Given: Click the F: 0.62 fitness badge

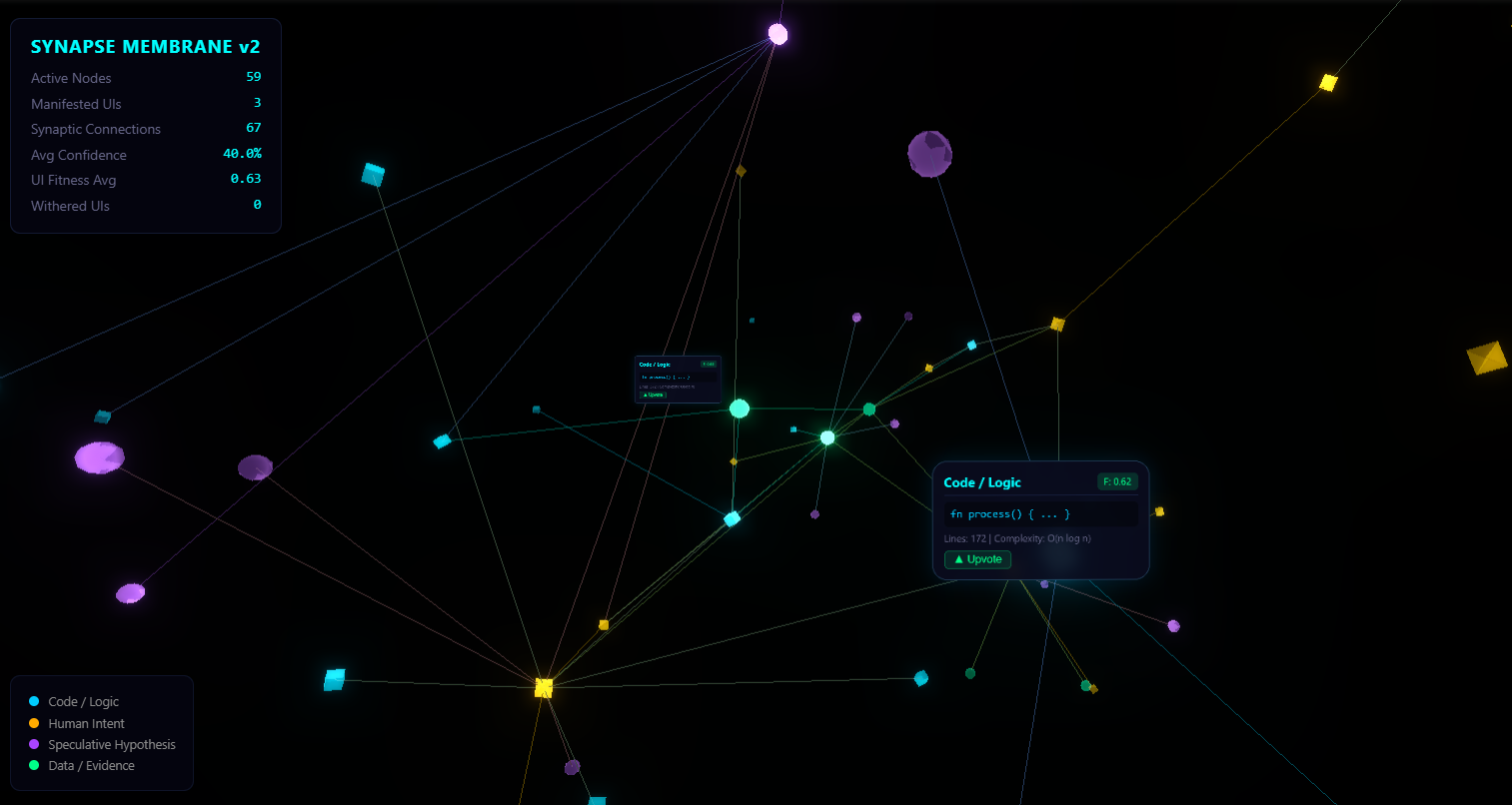Looking at the screenshot, I should point(1117,481).
